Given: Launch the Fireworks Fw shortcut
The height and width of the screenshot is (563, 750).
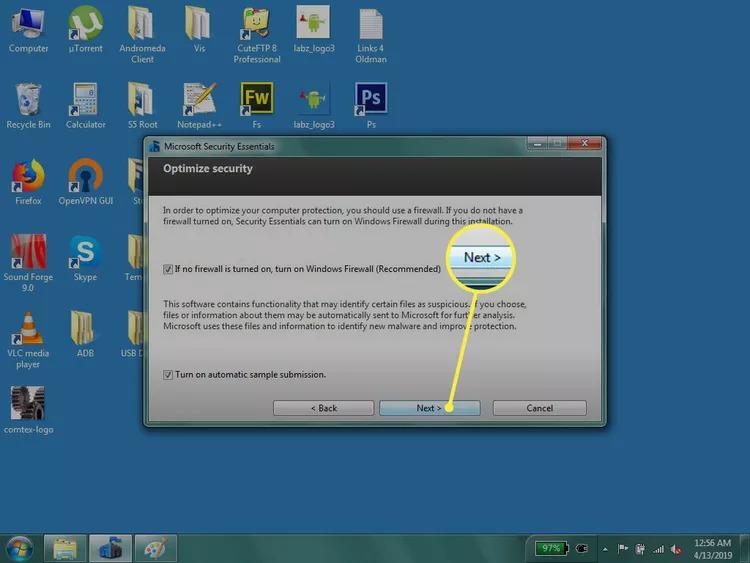Looking at the screenshot, I should click(257, 106).
